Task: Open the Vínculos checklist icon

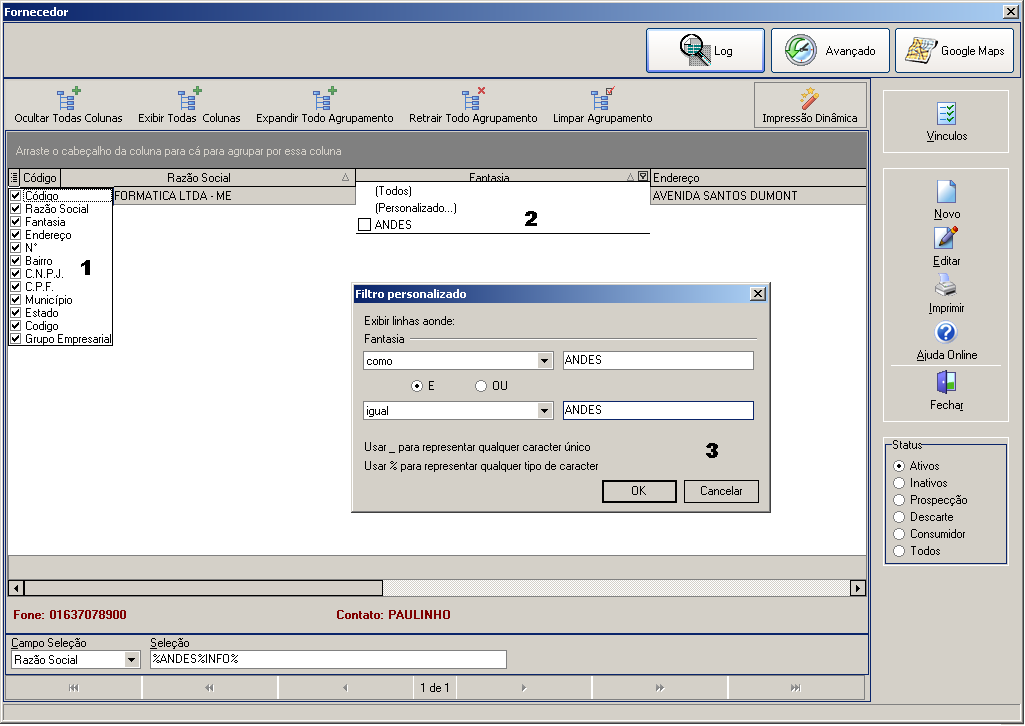Action: click(947, 114)
